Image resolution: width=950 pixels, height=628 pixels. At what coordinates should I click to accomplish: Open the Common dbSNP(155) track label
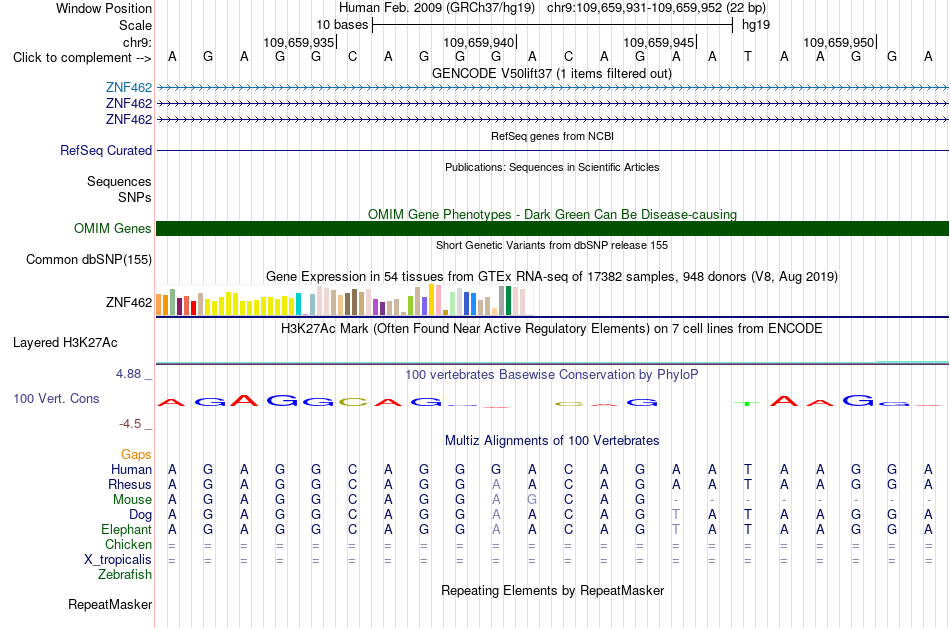pyautogui.click(x=88, y=259)
